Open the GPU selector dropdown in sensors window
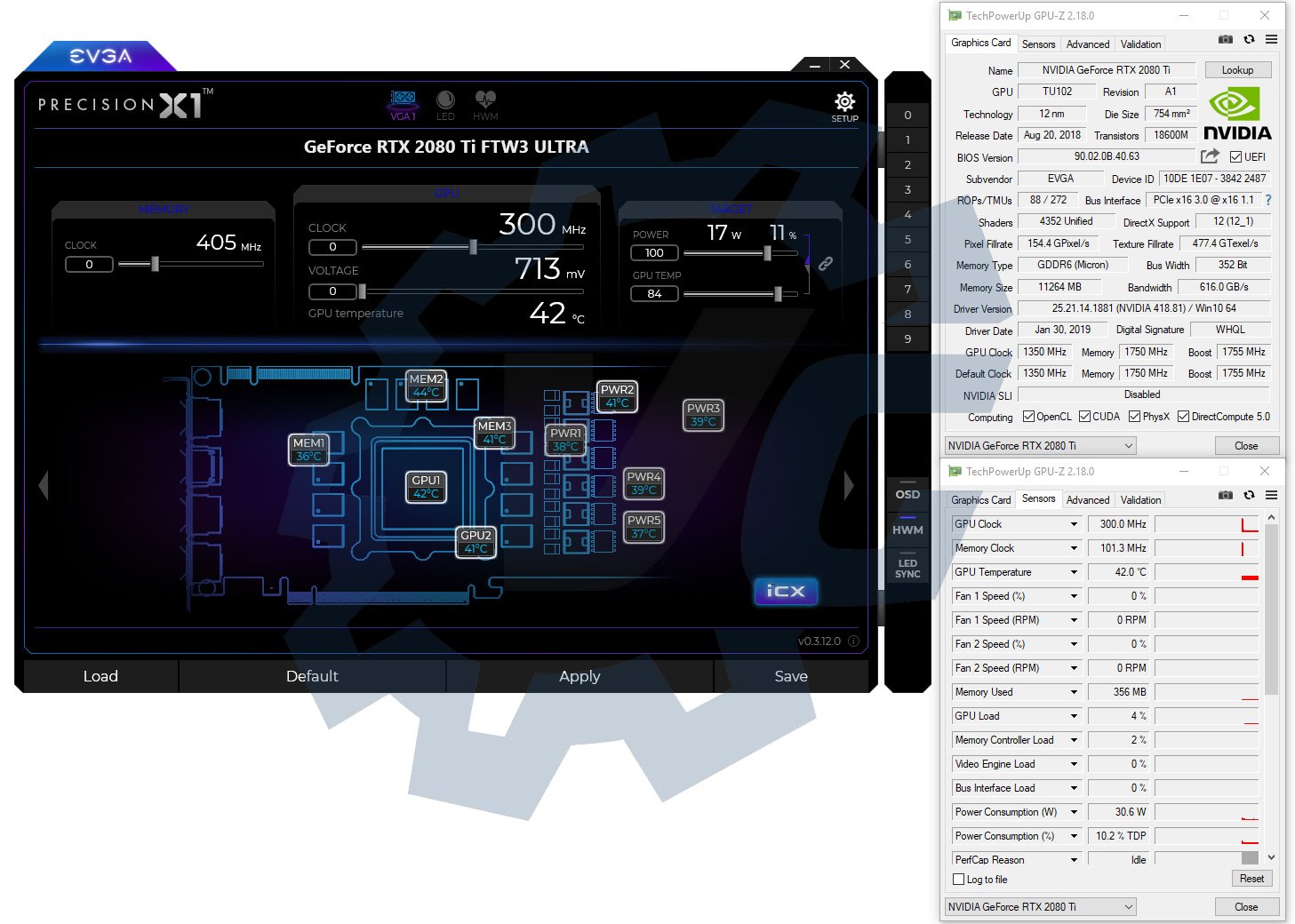1295x924 pixels. [1041, 907]
